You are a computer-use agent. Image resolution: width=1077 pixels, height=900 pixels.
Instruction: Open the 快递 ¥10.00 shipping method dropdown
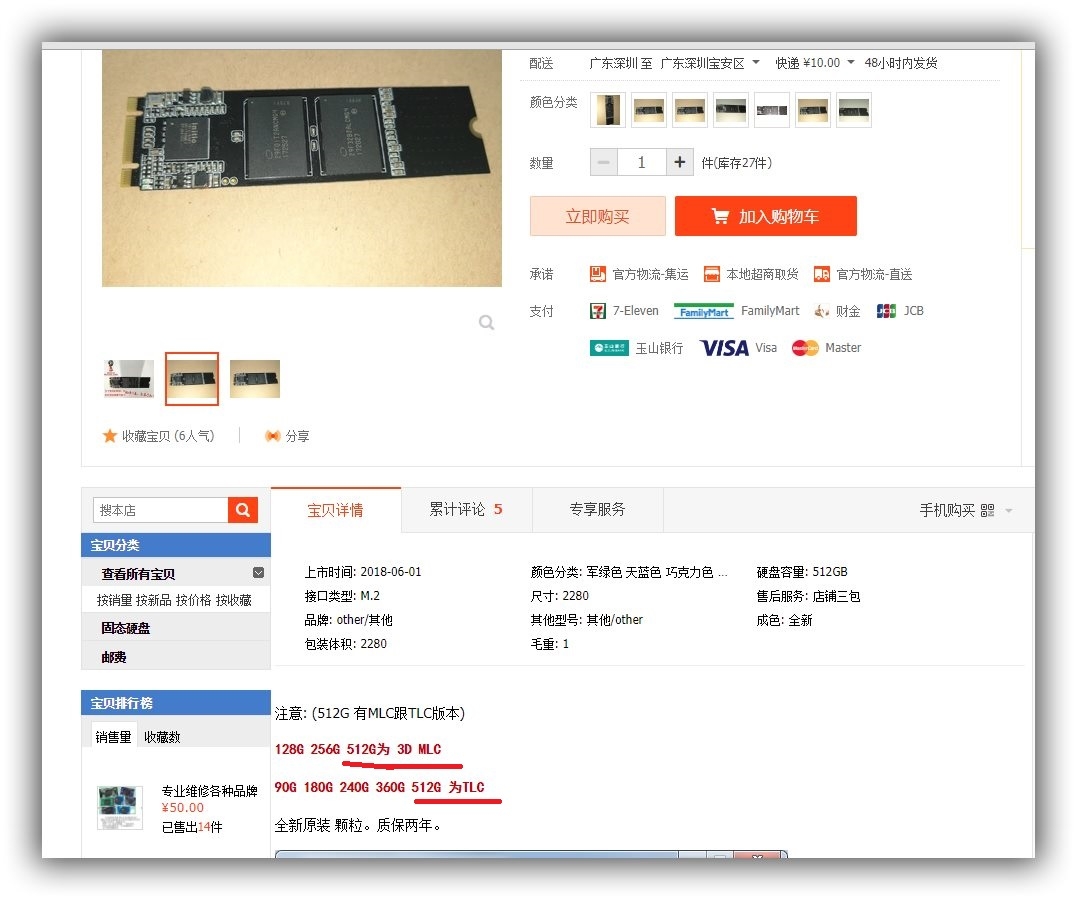point(850,63)
